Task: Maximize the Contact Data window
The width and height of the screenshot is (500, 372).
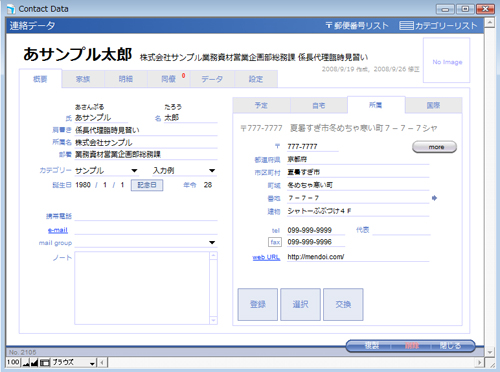Action: (465, 9)
